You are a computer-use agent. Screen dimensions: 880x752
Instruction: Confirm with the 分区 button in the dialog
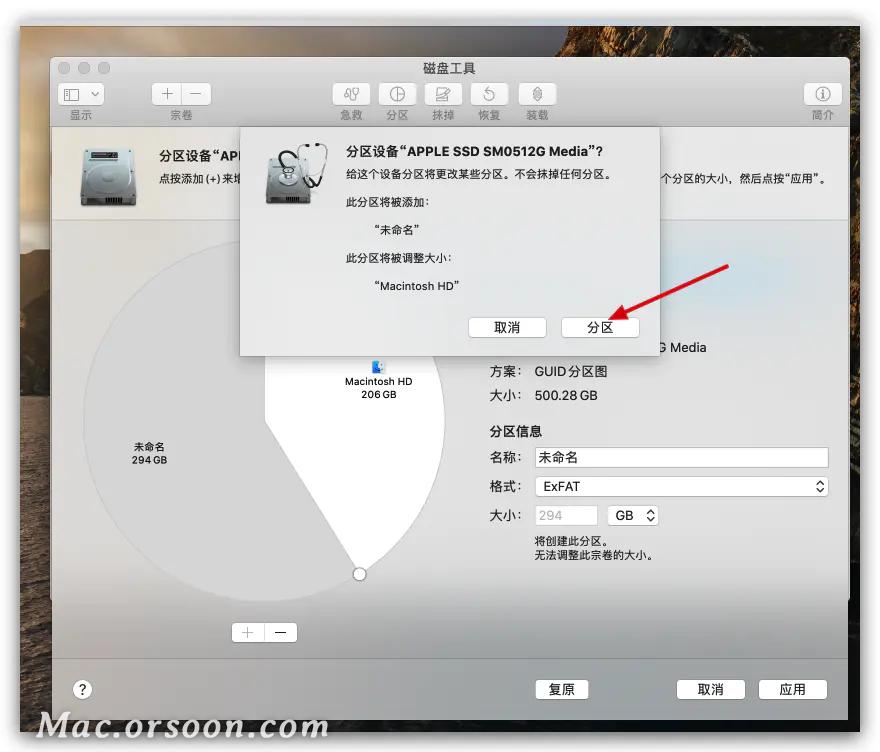coord(600,327)
